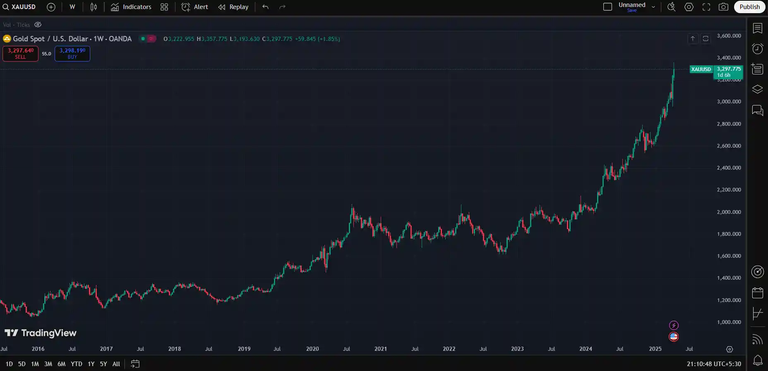The height and width of the screenshot is (371, 768).
Task: Toggle fullscreen mode for the chart
Action: point(706,7)
